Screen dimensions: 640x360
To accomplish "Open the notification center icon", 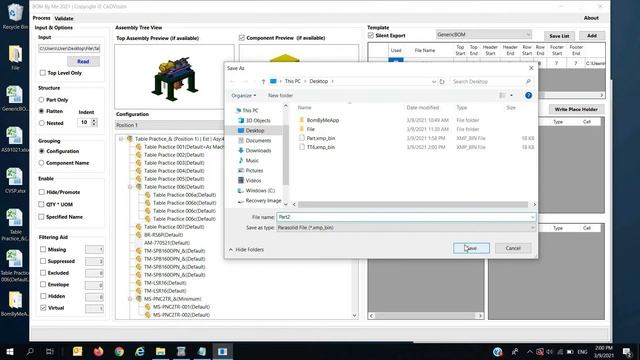I will point(627,351).
